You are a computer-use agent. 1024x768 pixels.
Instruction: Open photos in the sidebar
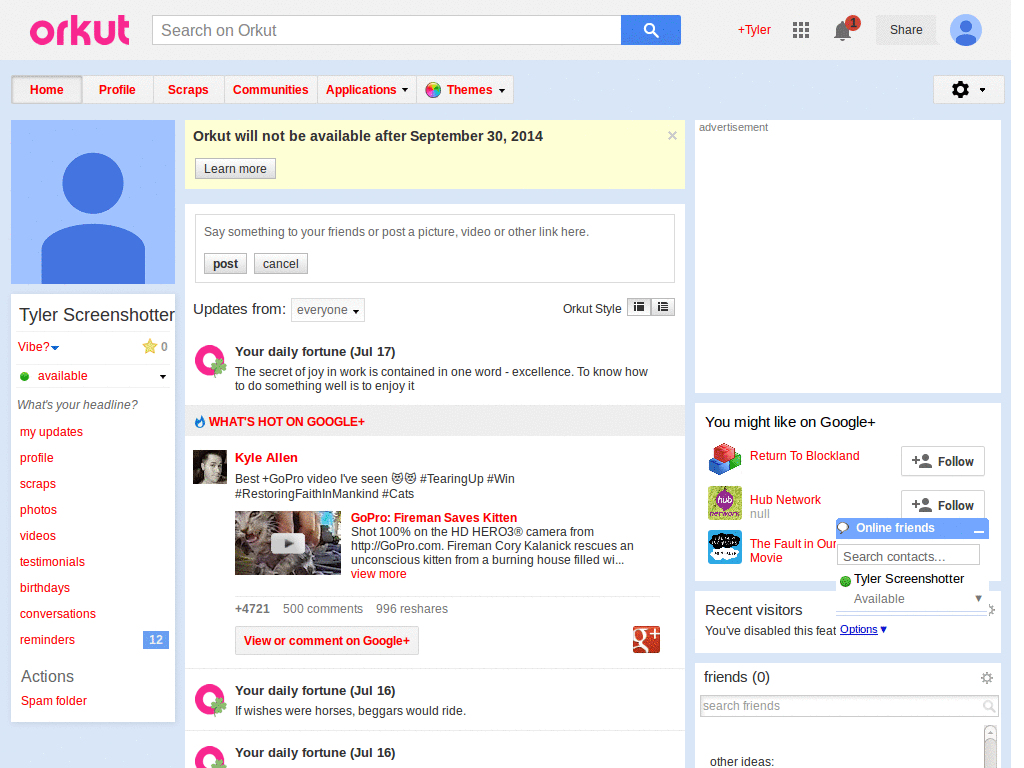38,510
